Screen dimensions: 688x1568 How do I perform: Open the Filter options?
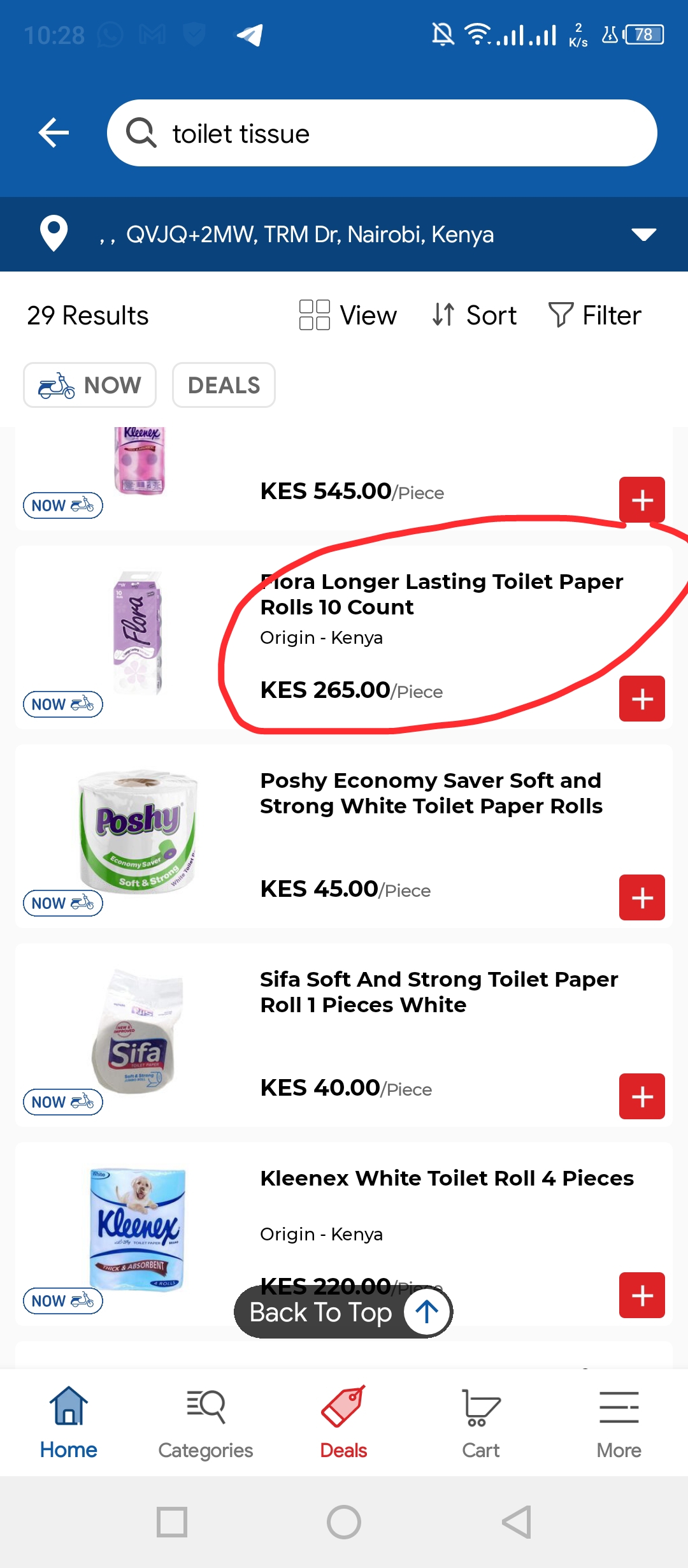(x=595, y=316)
